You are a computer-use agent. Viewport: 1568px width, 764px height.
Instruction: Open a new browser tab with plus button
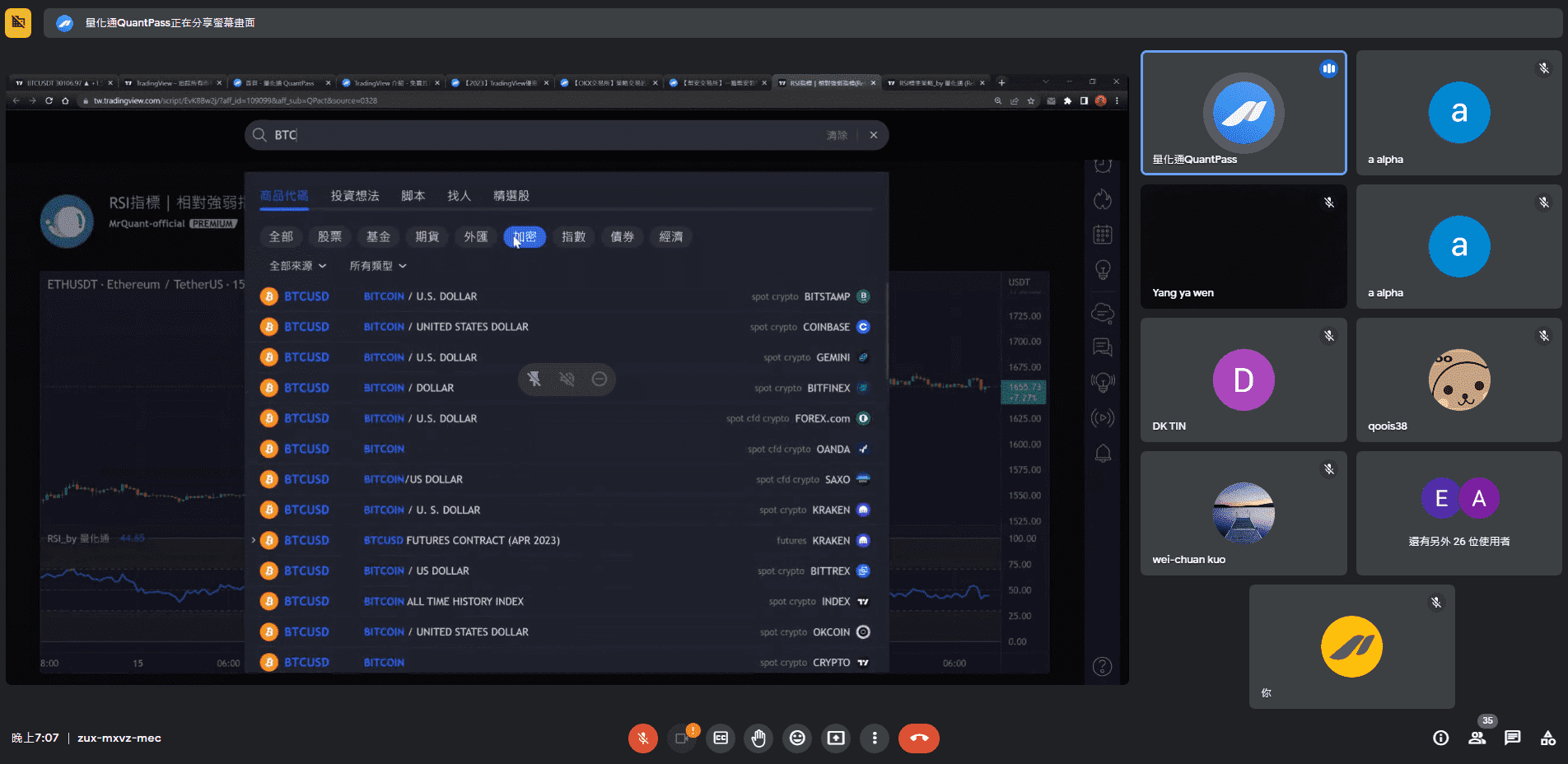click(x=1001, y=82)
